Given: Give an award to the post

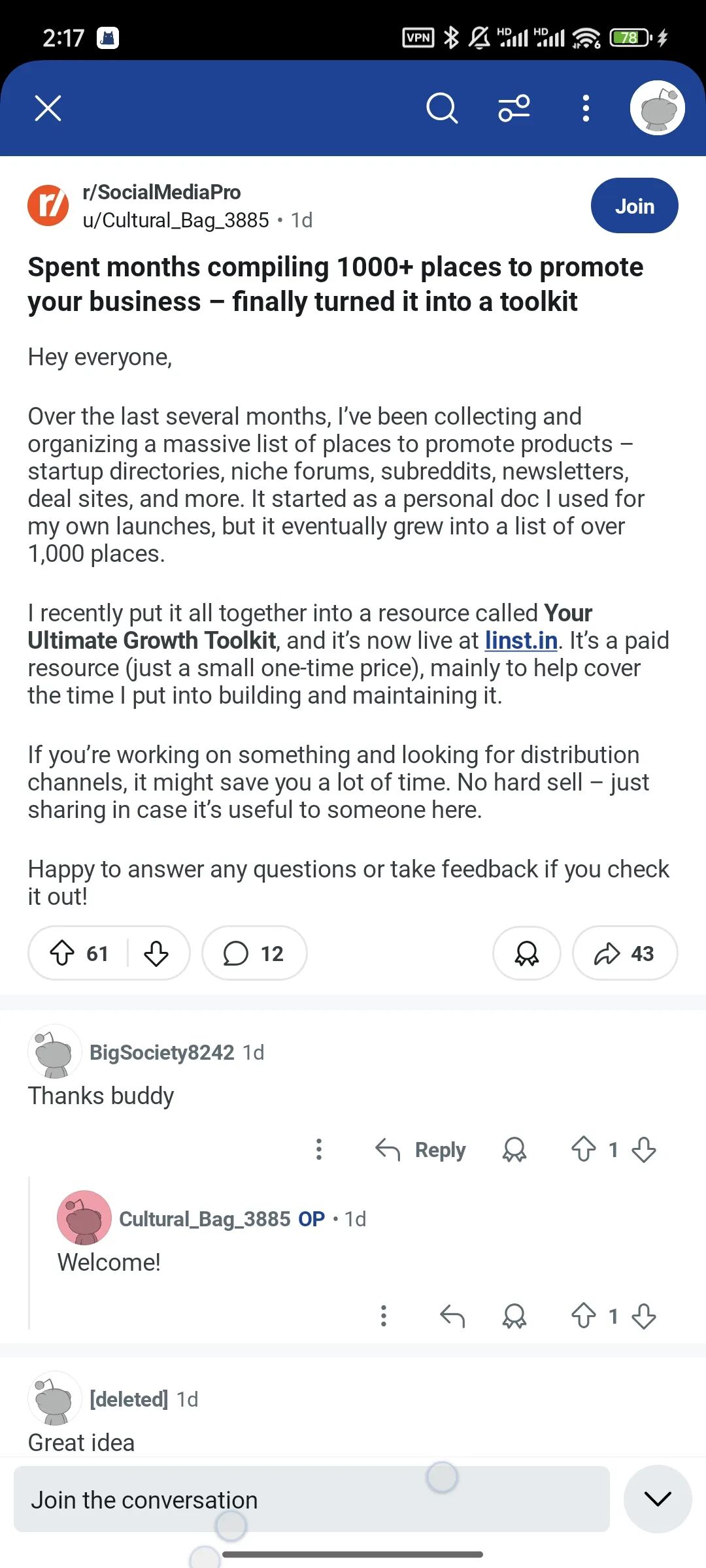Looking at the screenshot, I should (526, 953).
